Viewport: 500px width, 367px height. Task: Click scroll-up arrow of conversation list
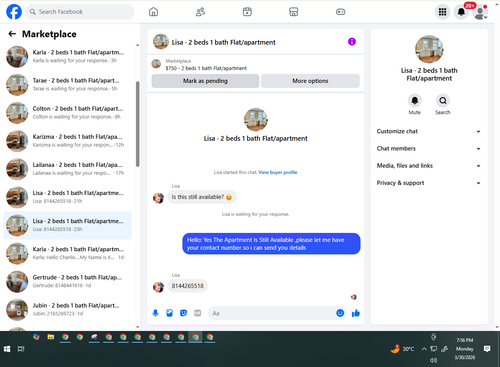[138, 45]
